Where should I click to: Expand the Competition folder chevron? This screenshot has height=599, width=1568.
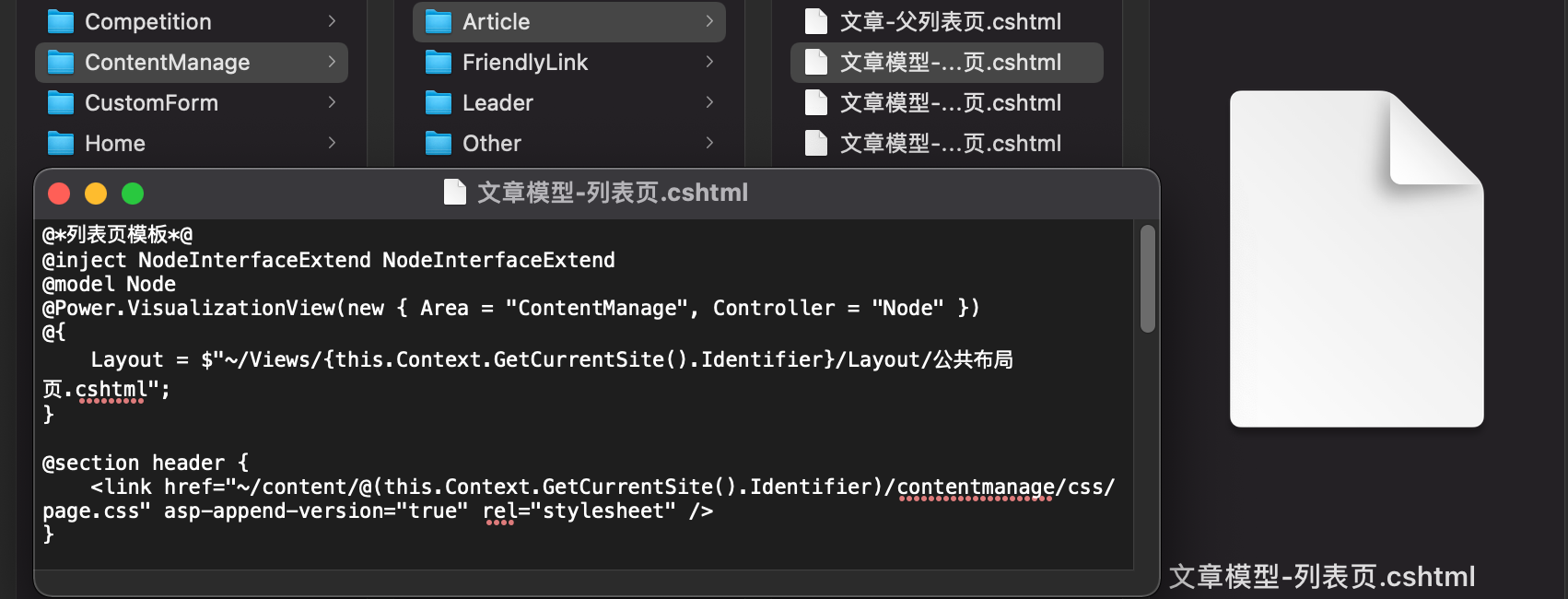[x=332, y=21]
